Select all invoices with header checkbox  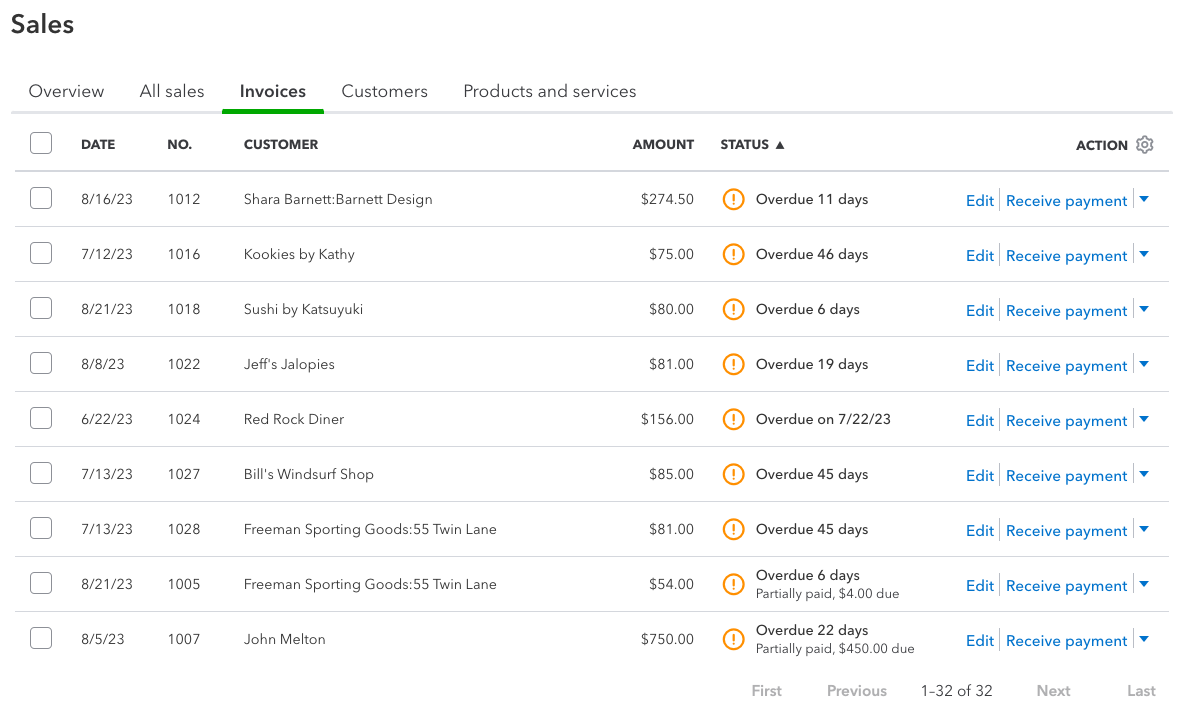(41, 144)
